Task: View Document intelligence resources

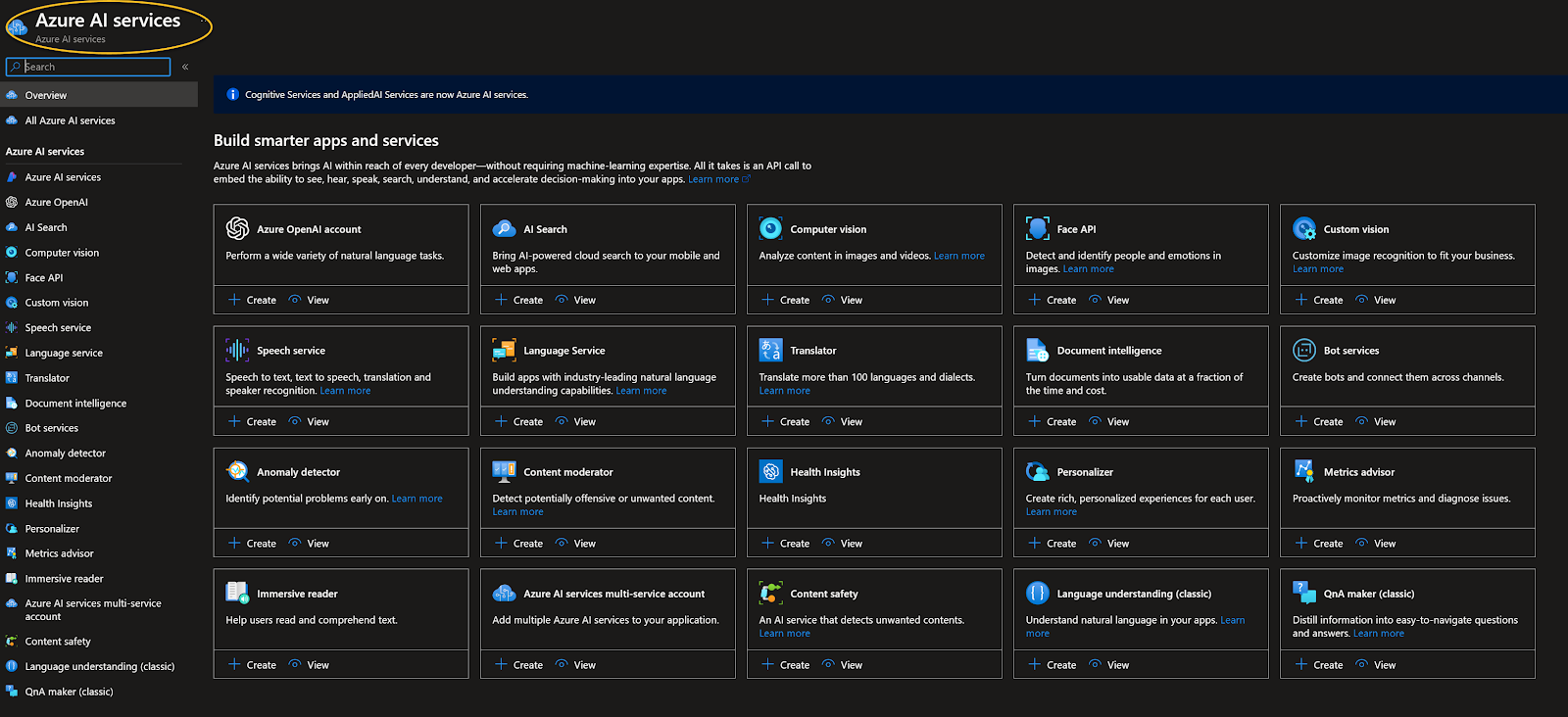Action: click(1109, 421)
